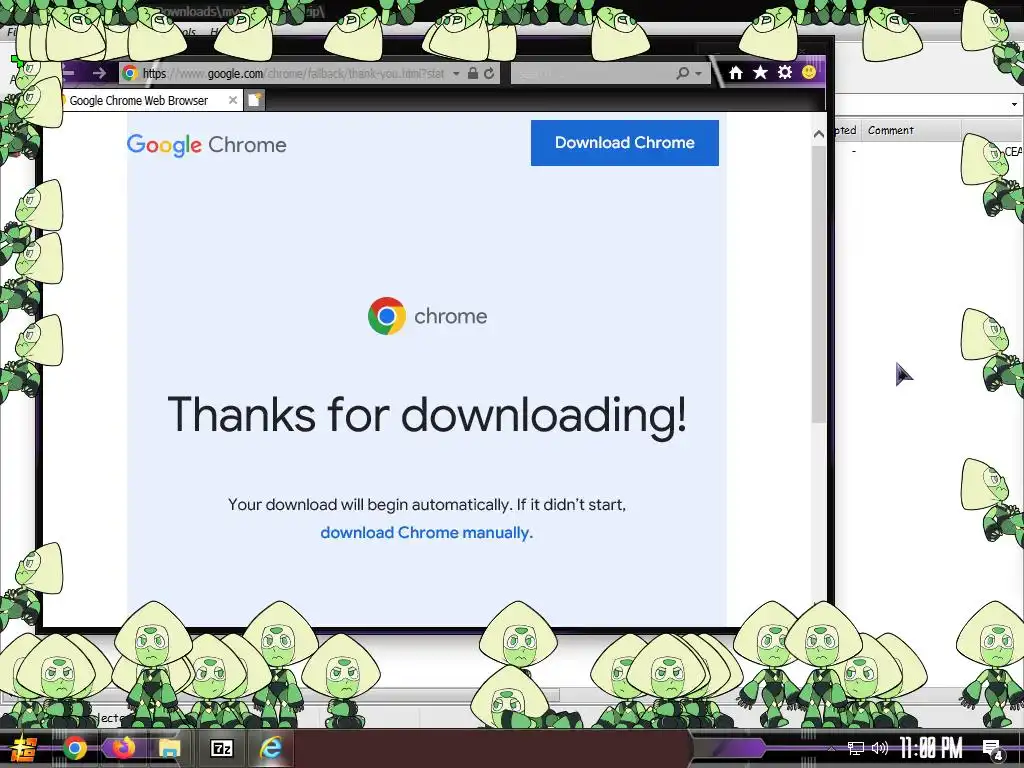Switch to Internet Explorer in the taskbar
The height and width of the screenshot is (768, 1024).
[x=271, y=748]
